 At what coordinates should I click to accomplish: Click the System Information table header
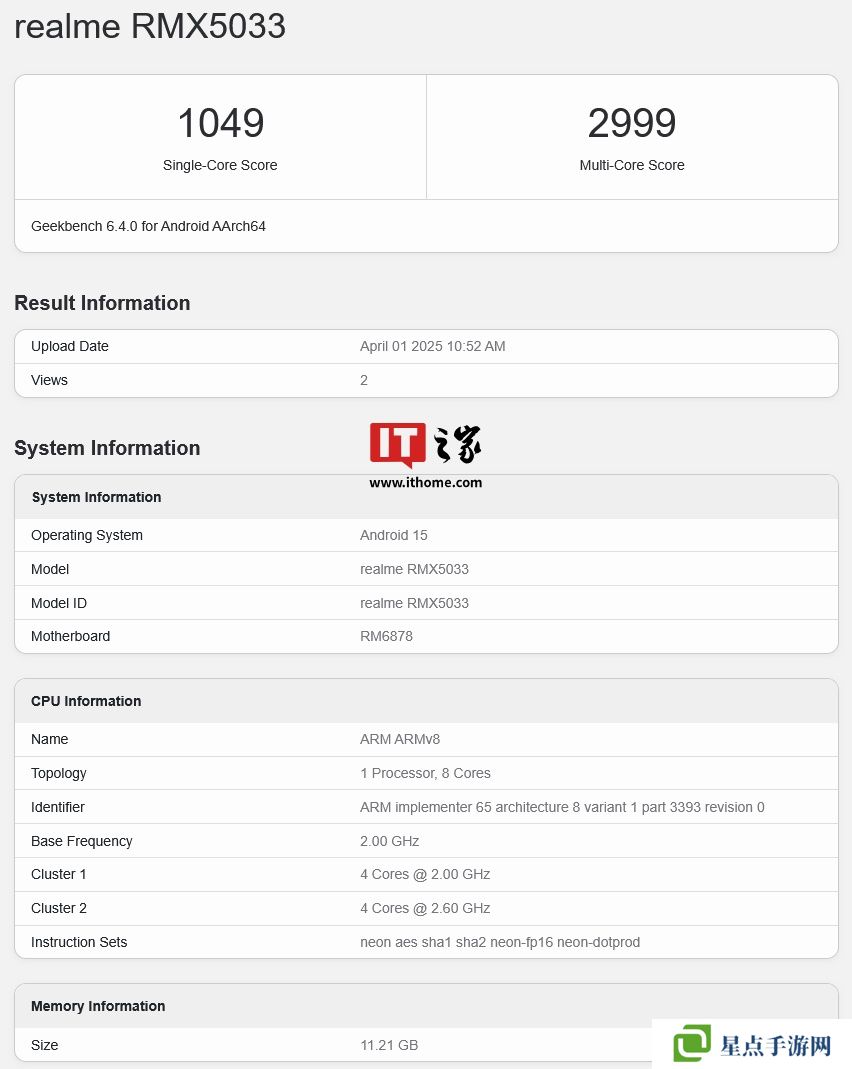96,497
